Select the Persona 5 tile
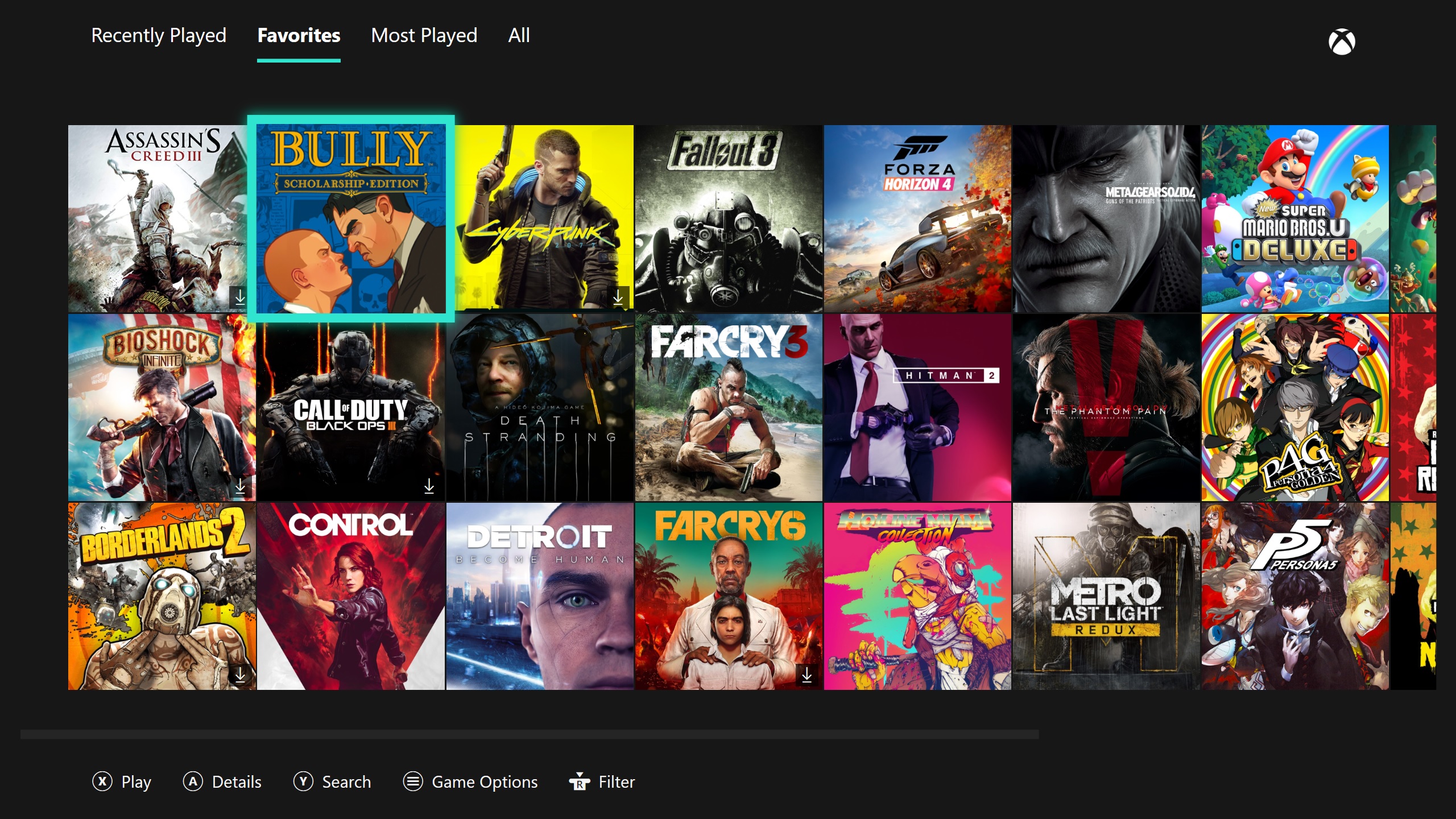The height and width of the screenshot is (819, 1456). pos(1295,597)
